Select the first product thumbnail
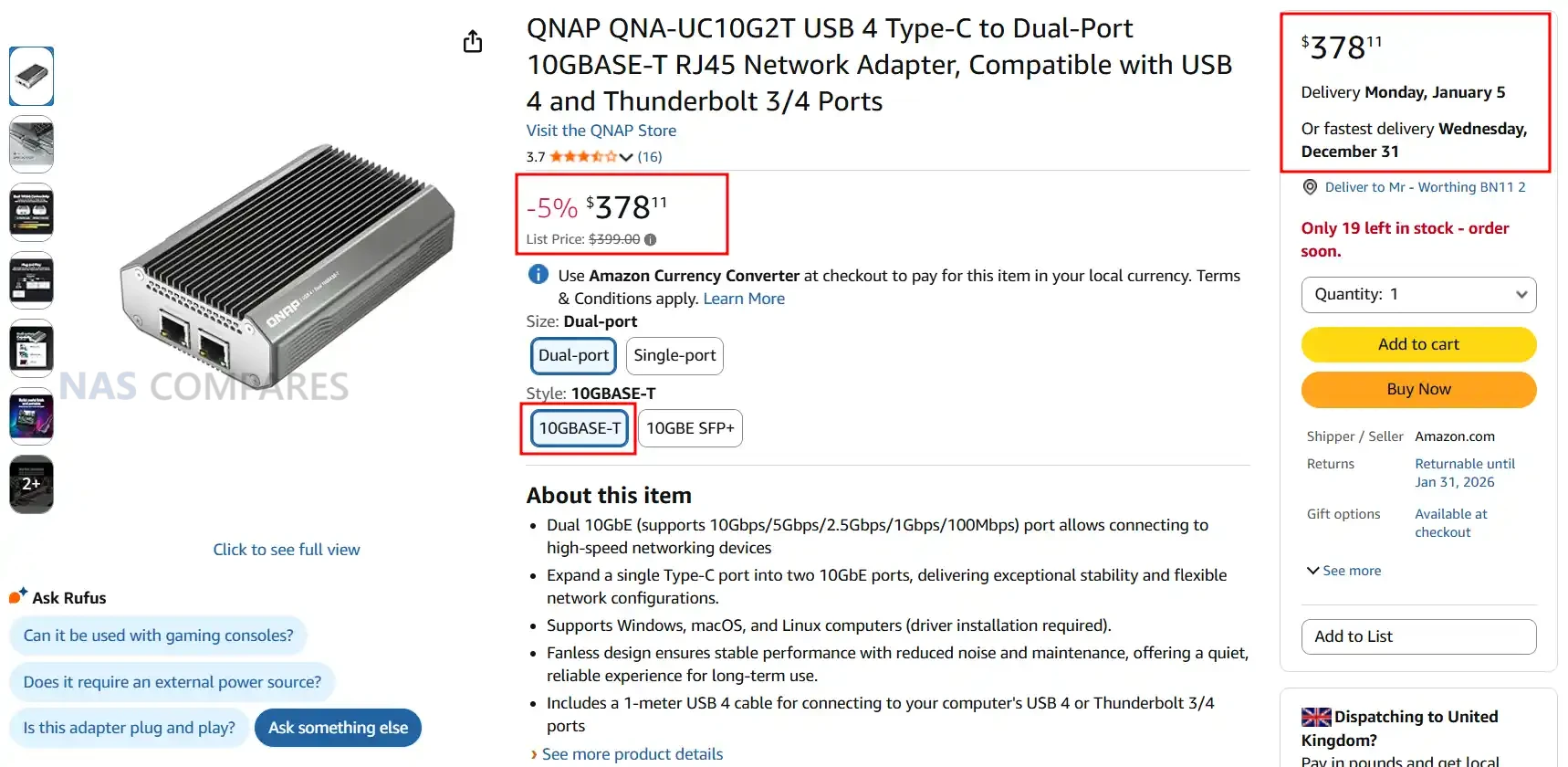The height and width of the screenshot is (767, 1568). click(31, 76)
